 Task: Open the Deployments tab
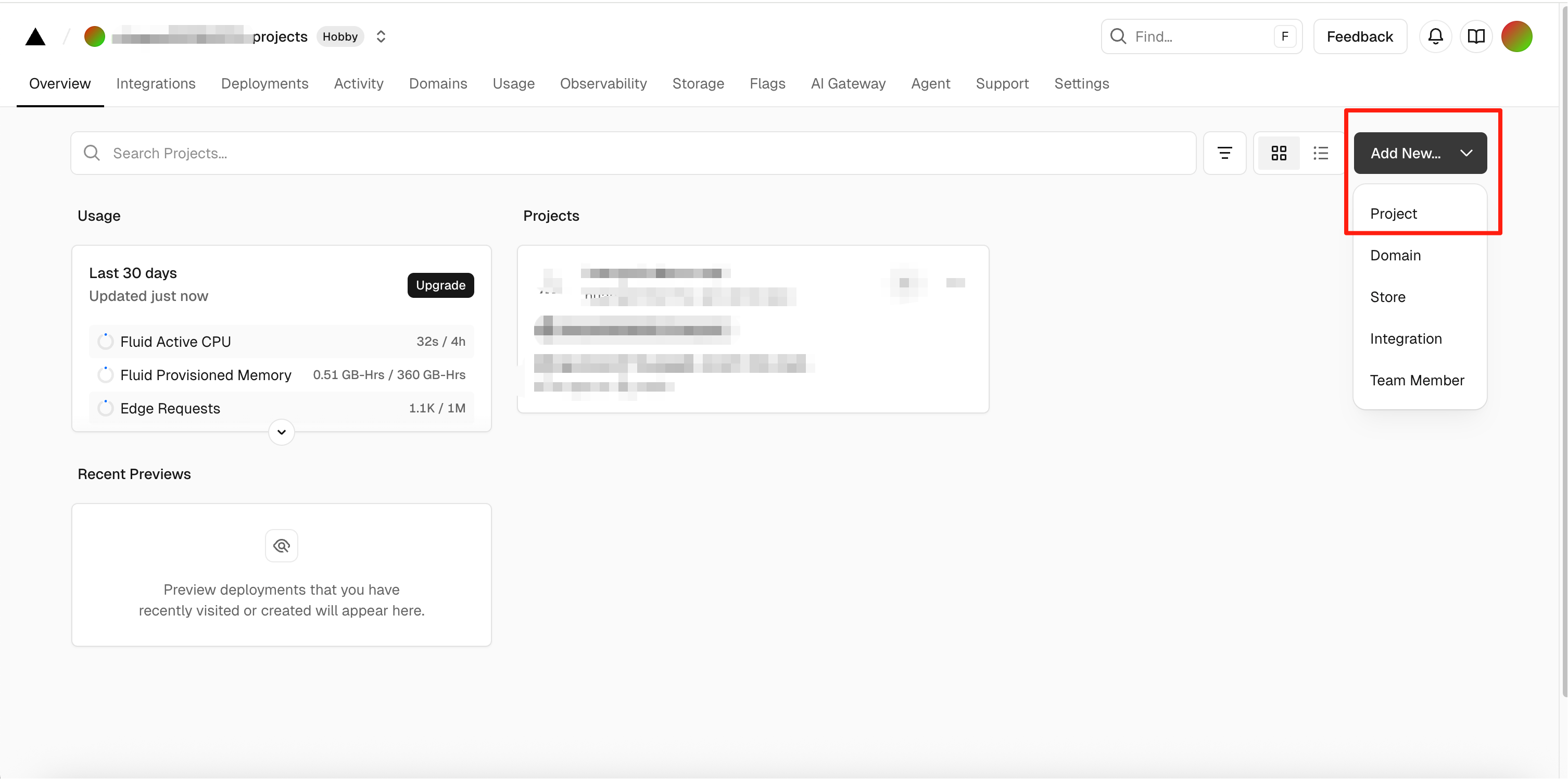pyautogui.click(x=264, y=83)
